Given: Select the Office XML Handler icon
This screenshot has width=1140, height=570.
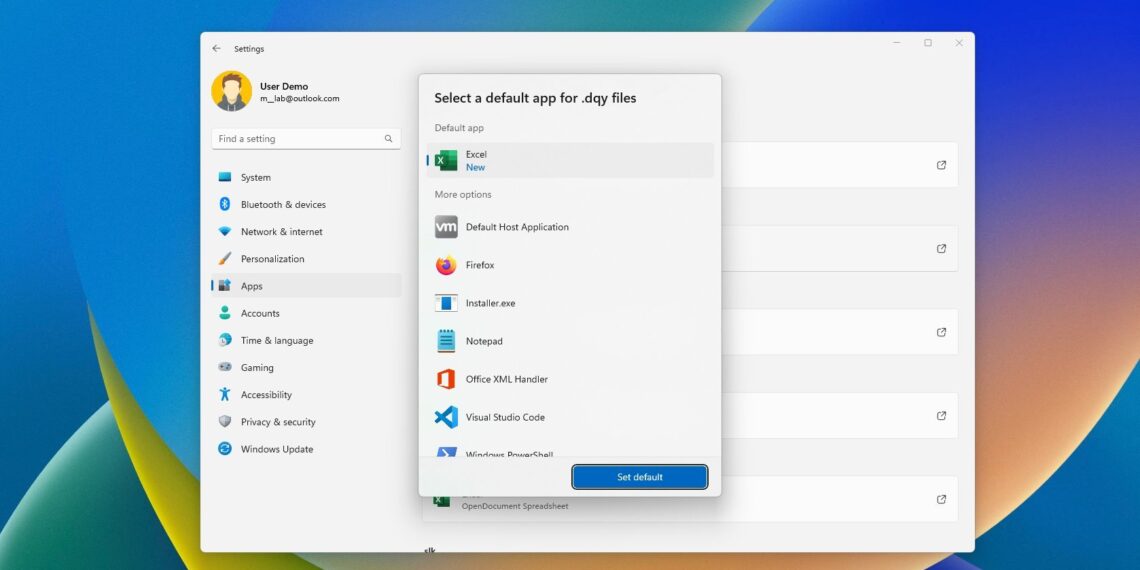Looking at the screenshot, I should tap(446, 379).
